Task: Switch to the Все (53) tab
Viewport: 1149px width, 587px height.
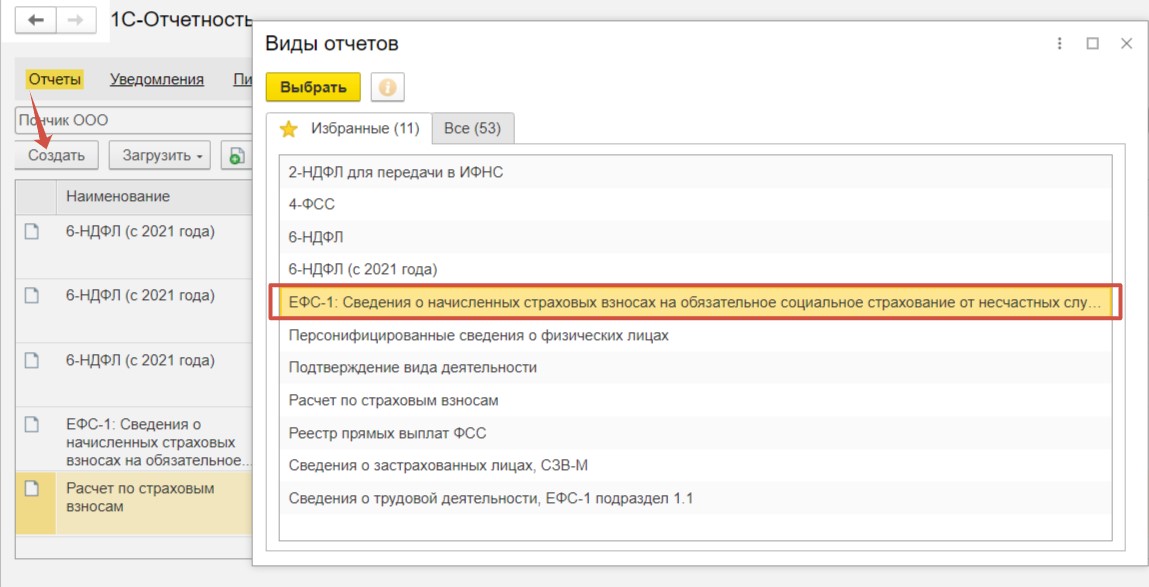Action: (473, 129)
